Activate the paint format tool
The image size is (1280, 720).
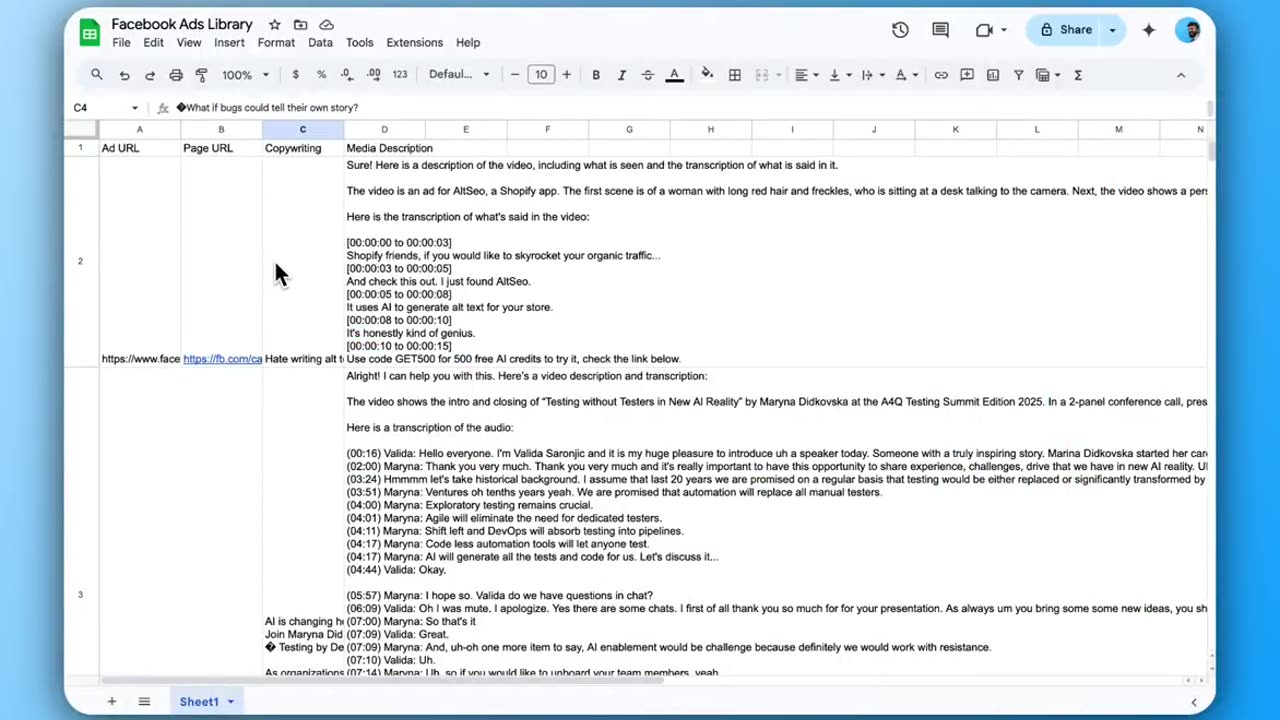pyautogui.click(x=202, y=75)
